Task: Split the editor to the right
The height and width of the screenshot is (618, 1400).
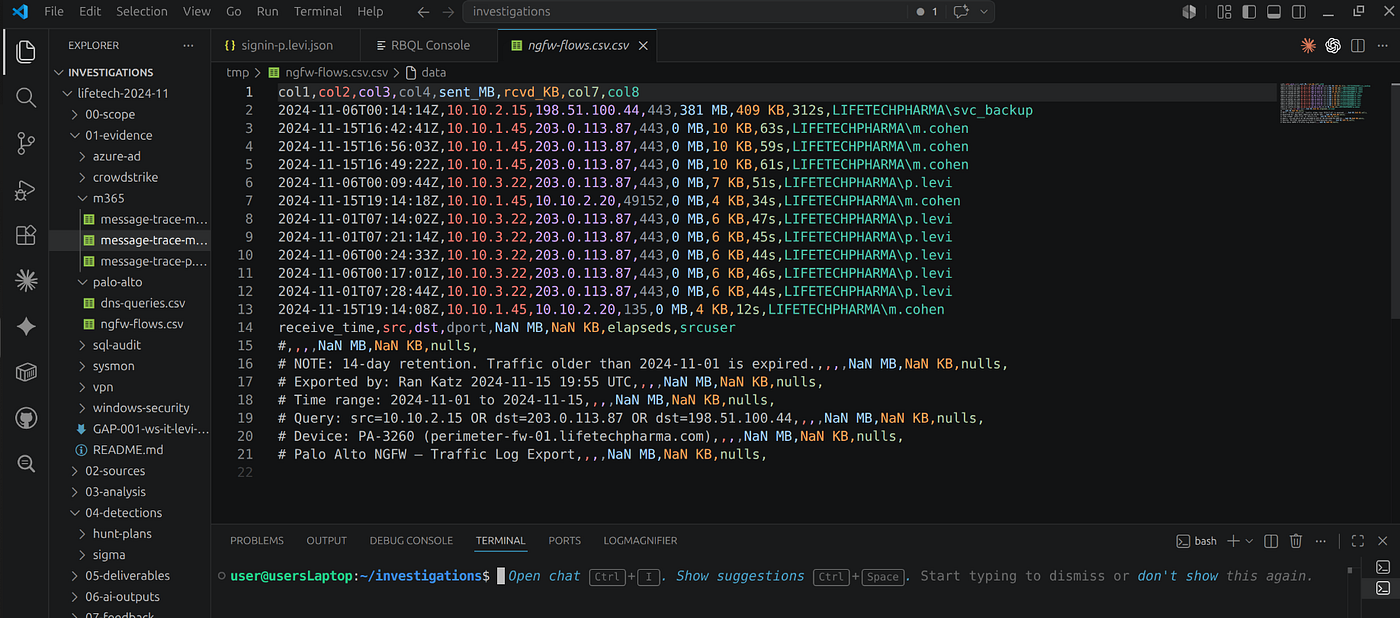Action: pos(1358,46)
